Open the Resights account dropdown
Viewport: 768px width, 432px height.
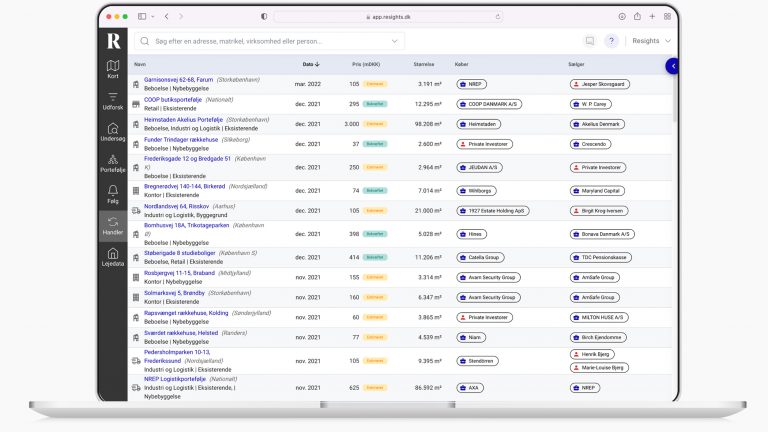pyautogui.click(x=652, y=41)
